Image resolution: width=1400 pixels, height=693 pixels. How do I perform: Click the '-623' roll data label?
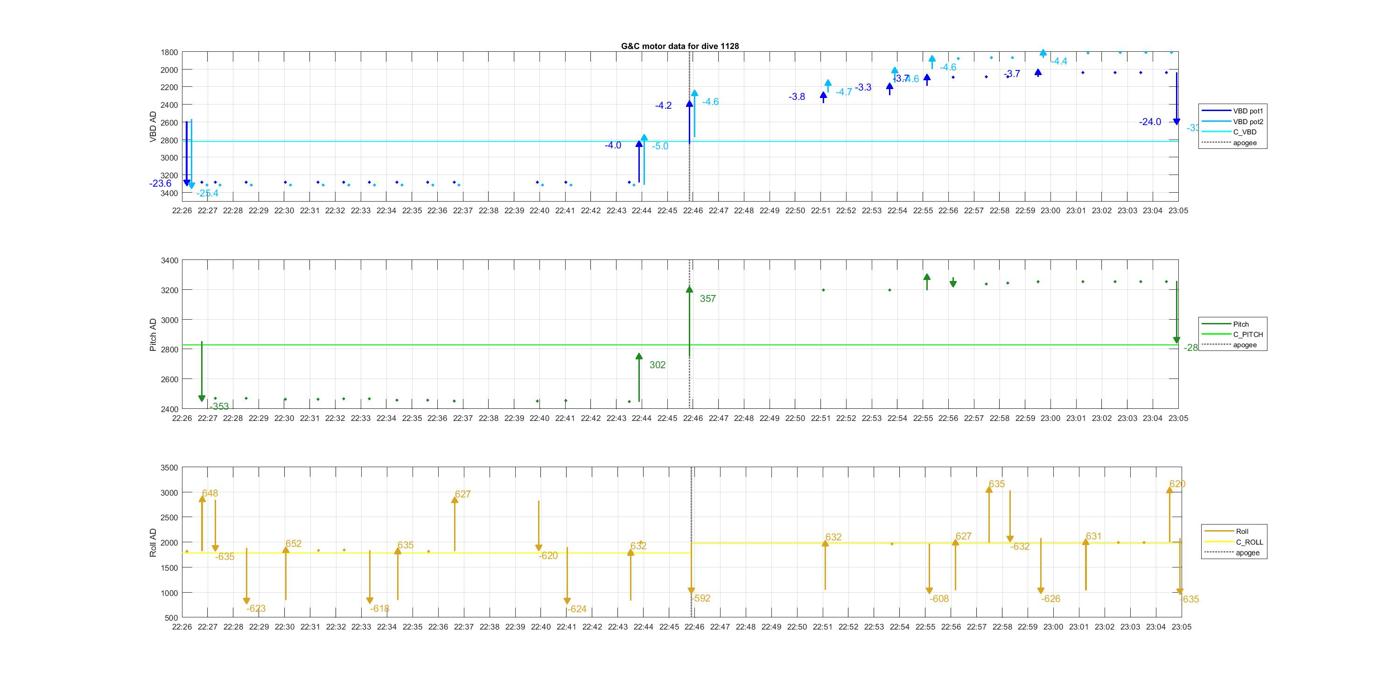(x=256, y=609)
